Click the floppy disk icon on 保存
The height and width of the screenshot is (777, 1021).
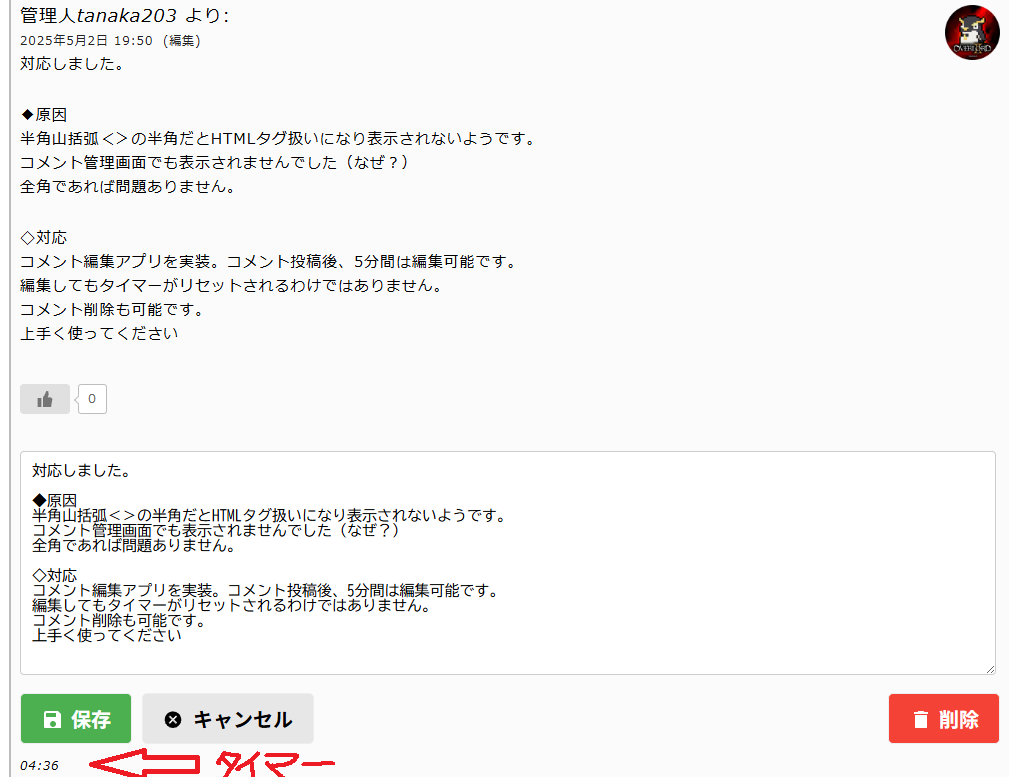[52, 719]
